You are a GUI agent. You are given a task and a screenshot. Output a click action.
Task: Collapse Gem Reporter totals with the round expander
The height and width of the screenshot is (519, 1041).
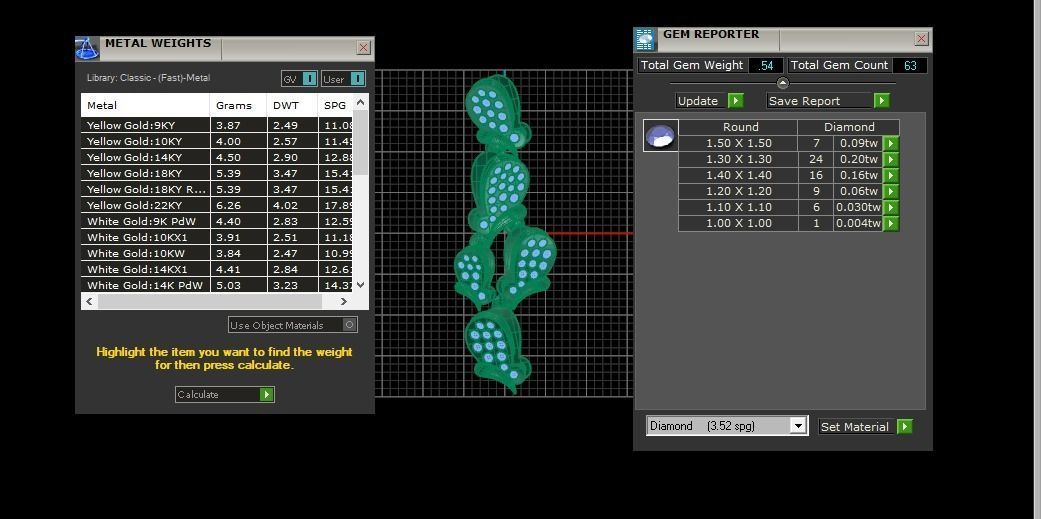[x=783, y=84]
